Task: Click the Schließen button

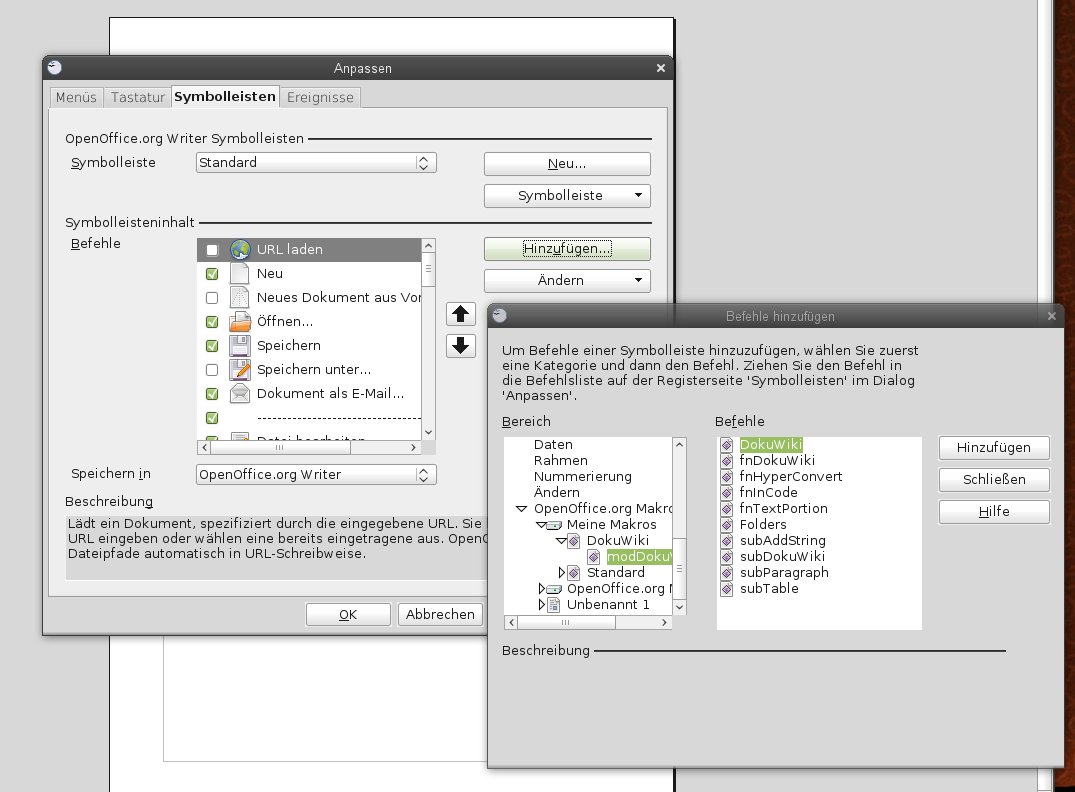Action: [994, 479]
